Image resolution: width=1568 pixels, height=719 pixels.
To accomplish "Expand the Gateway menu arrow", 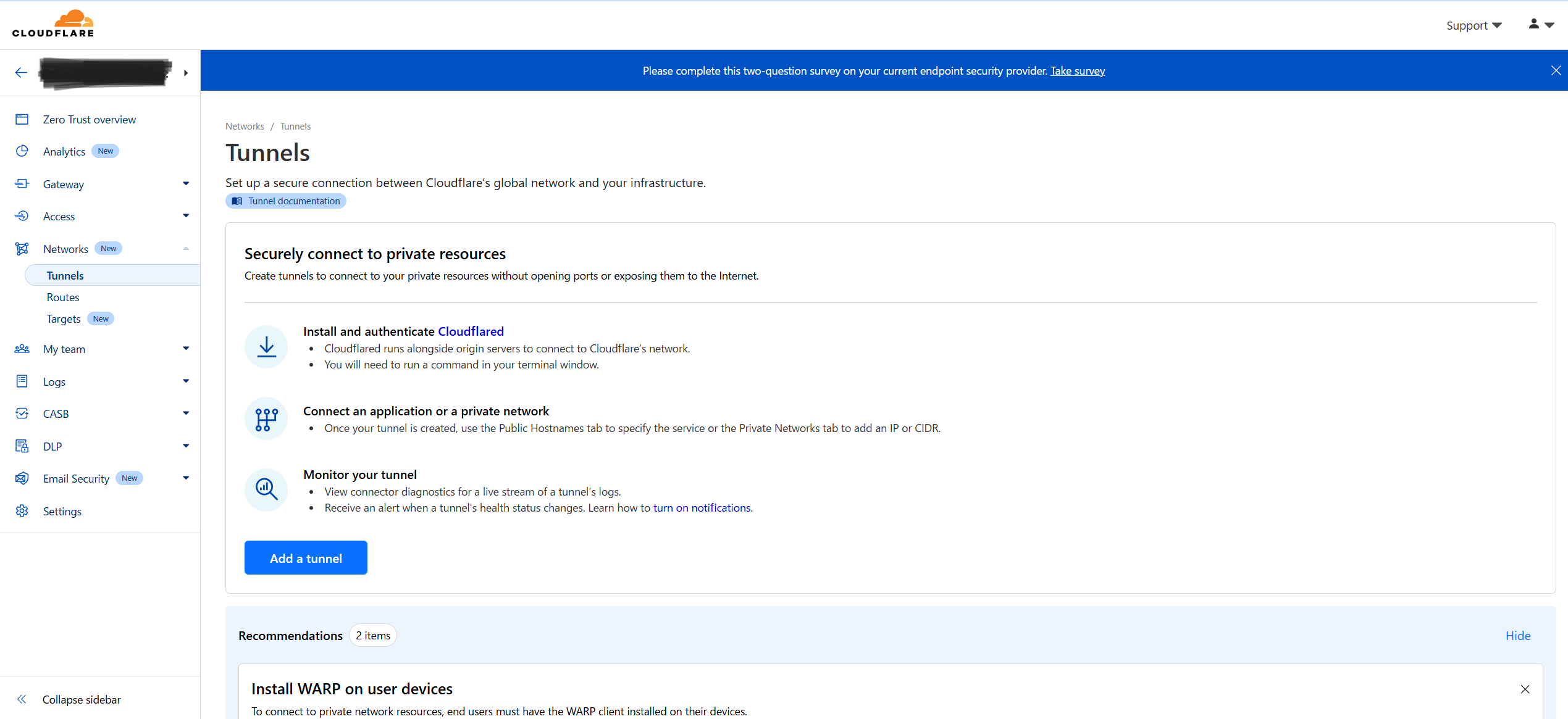I will [x=186, y=184].
